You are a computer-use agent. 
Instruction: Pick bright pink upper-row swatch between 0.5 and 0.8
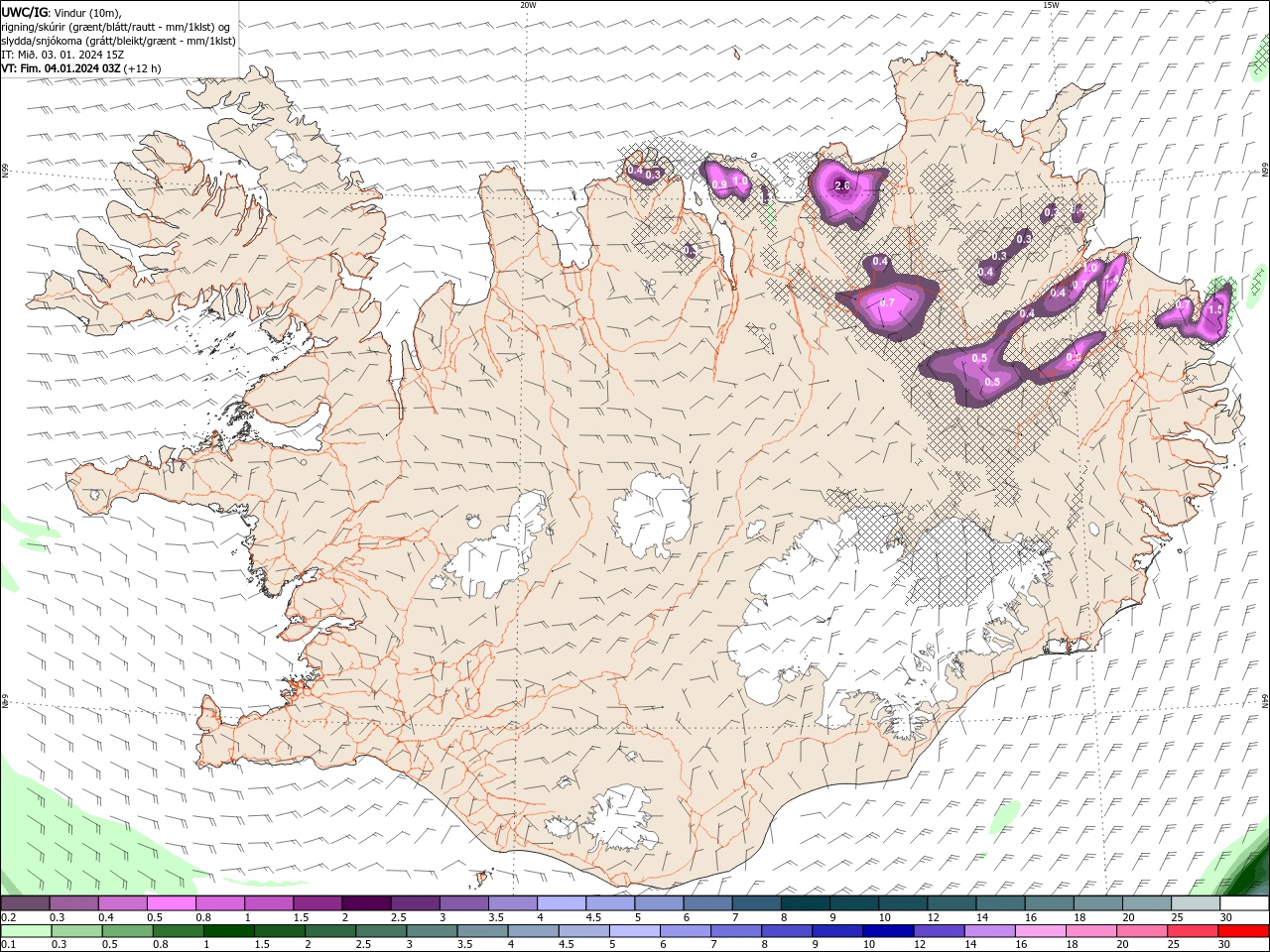tap(171, 903)
